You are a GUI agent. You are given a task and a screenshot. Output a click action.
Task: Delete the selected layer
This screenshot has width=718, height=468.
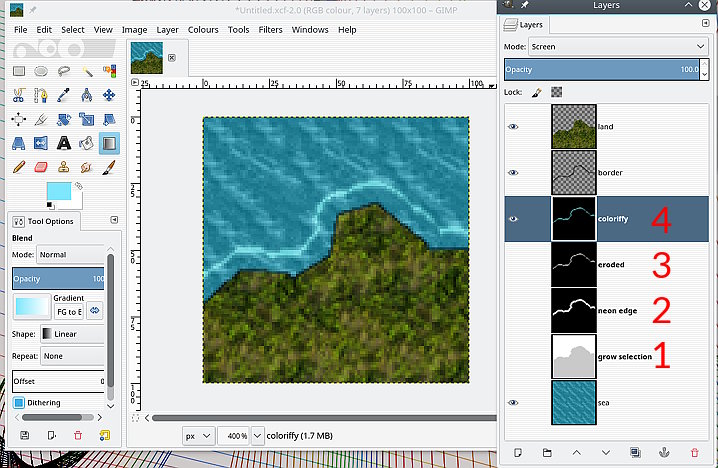click(694, 452)
